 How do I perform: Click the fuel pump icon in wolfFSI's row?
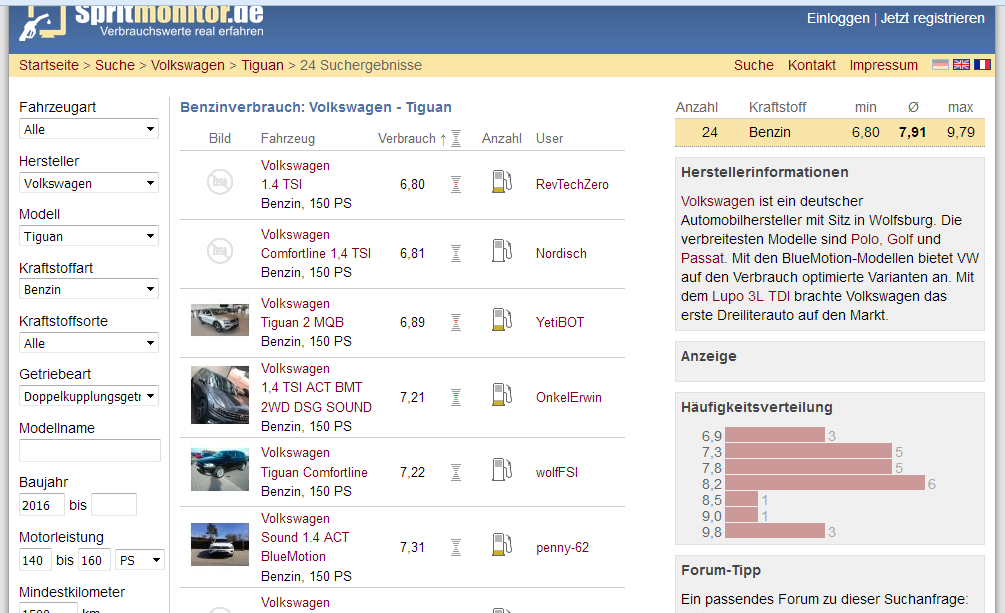coord(502,469)
